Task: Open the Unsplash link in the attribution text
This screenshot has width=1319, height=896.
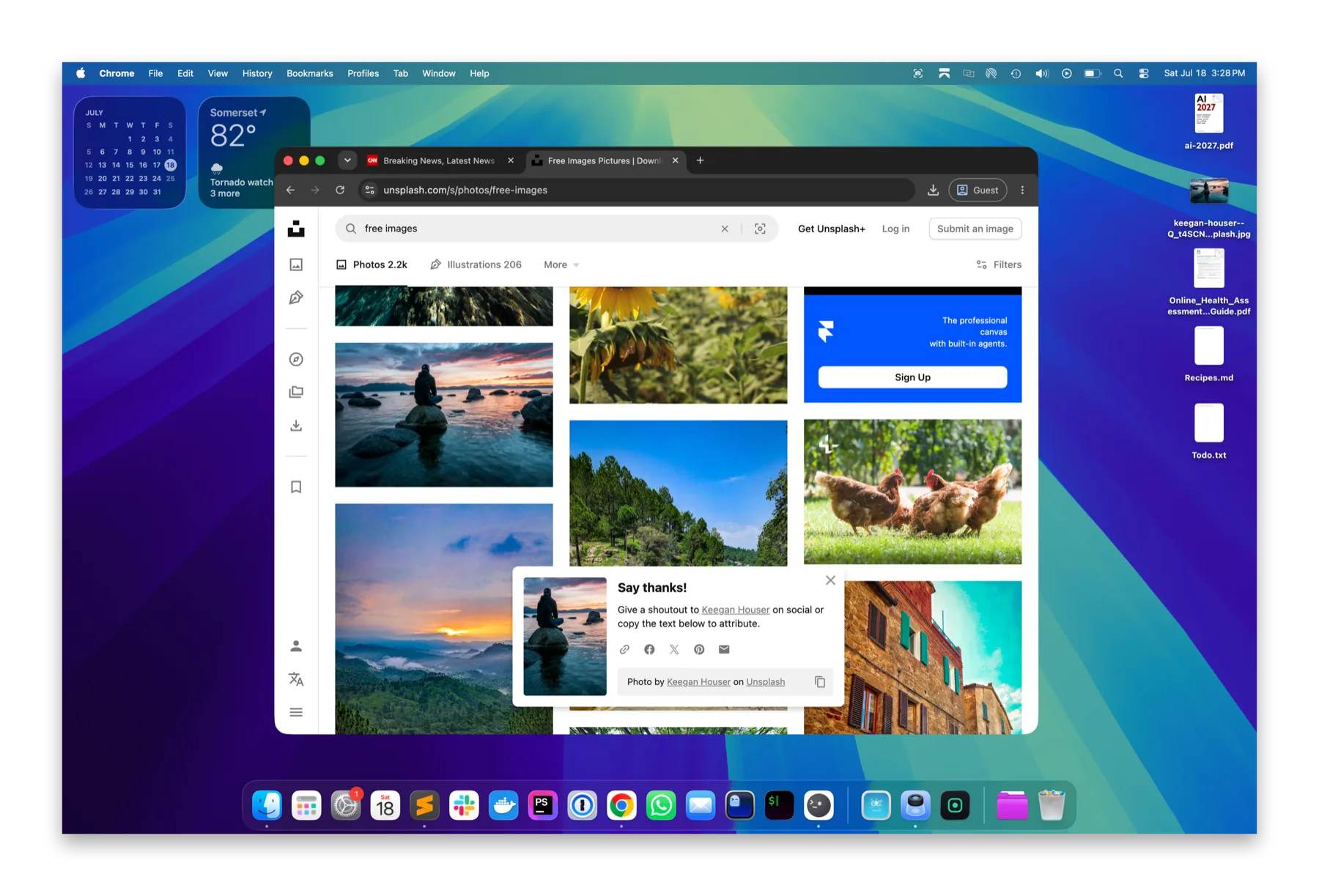Action: coord(765,682)
